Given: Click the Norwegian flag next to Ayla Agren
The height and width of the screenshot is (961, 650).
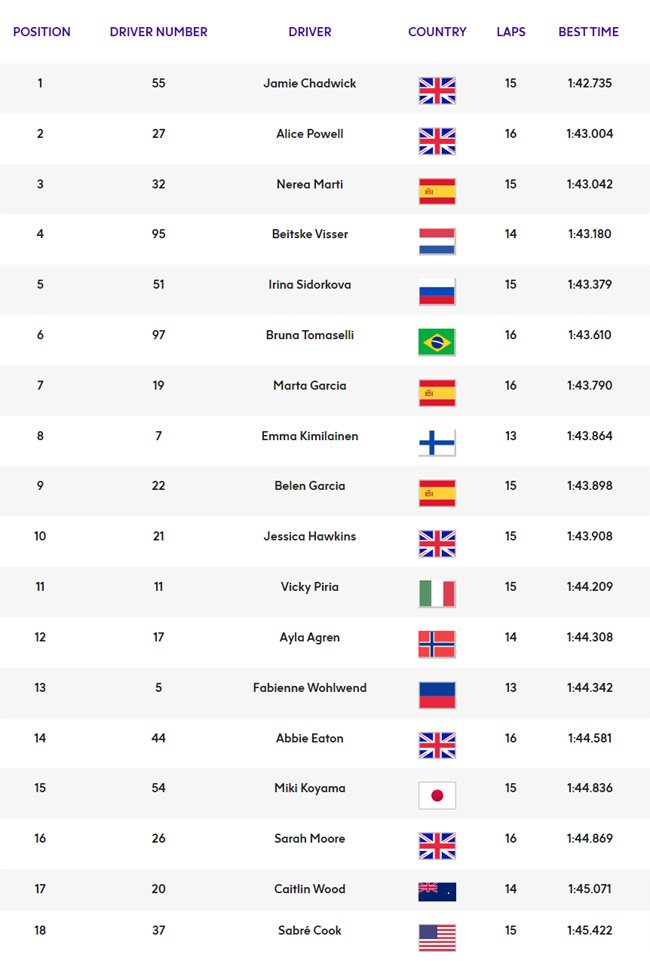Looking at the screenshot, I should [437, 645].
